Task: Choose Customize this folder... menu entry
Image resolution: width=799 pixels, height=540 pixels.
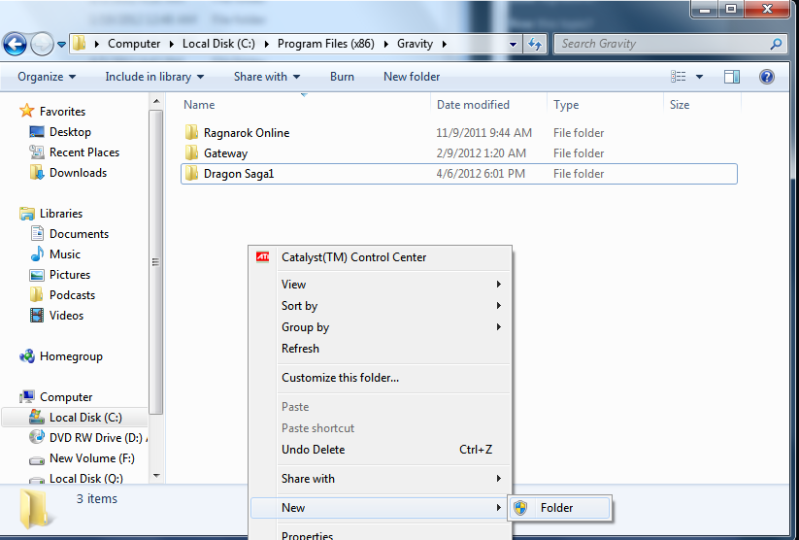Action: pos(381,377)
